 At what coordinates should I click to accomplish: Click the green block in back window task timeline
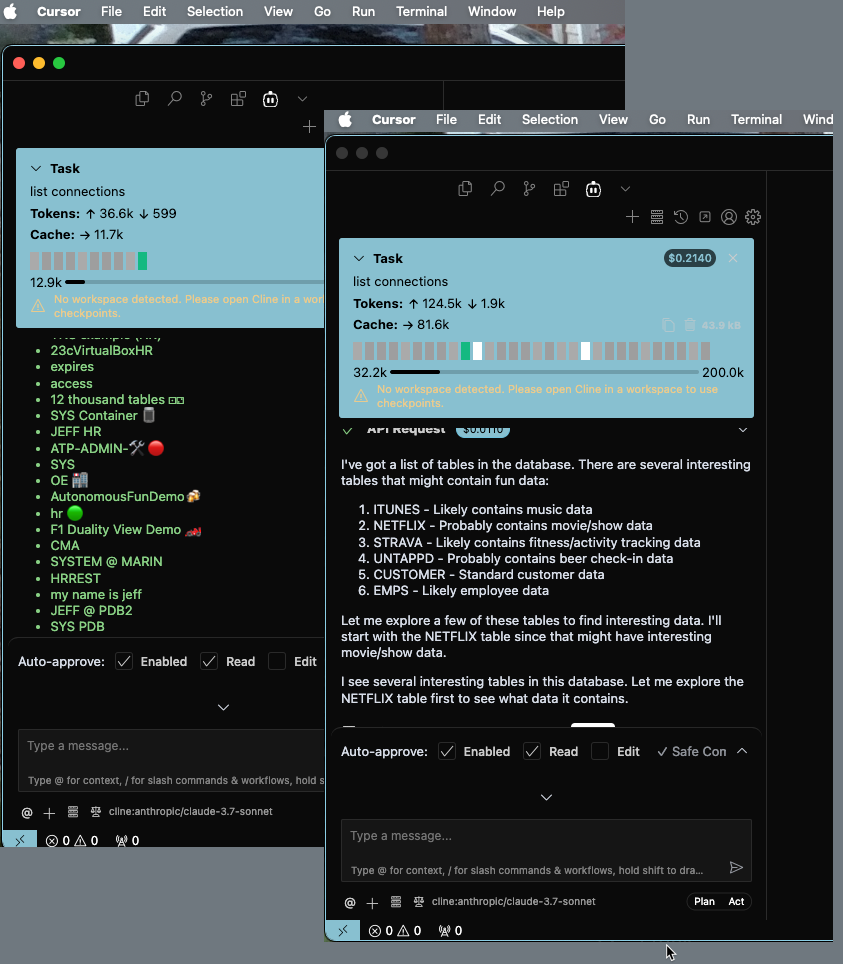[x=143, y=261]
